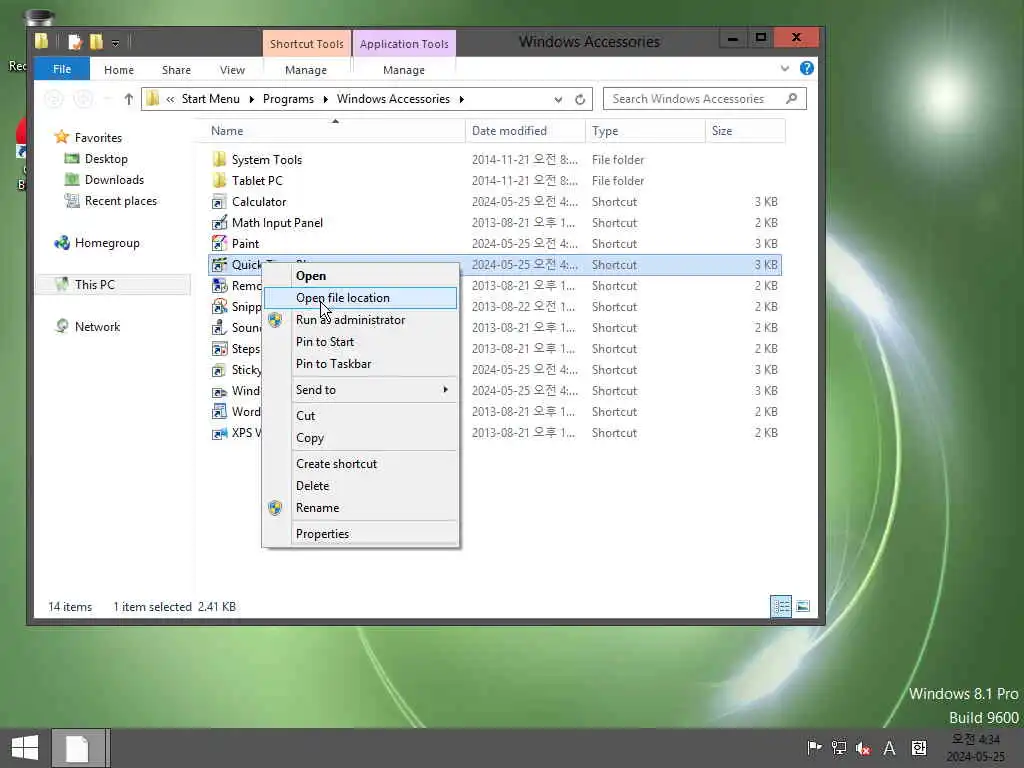Toggle the Korean IME language indicator

pyautogui.click(x=919, y=748)
